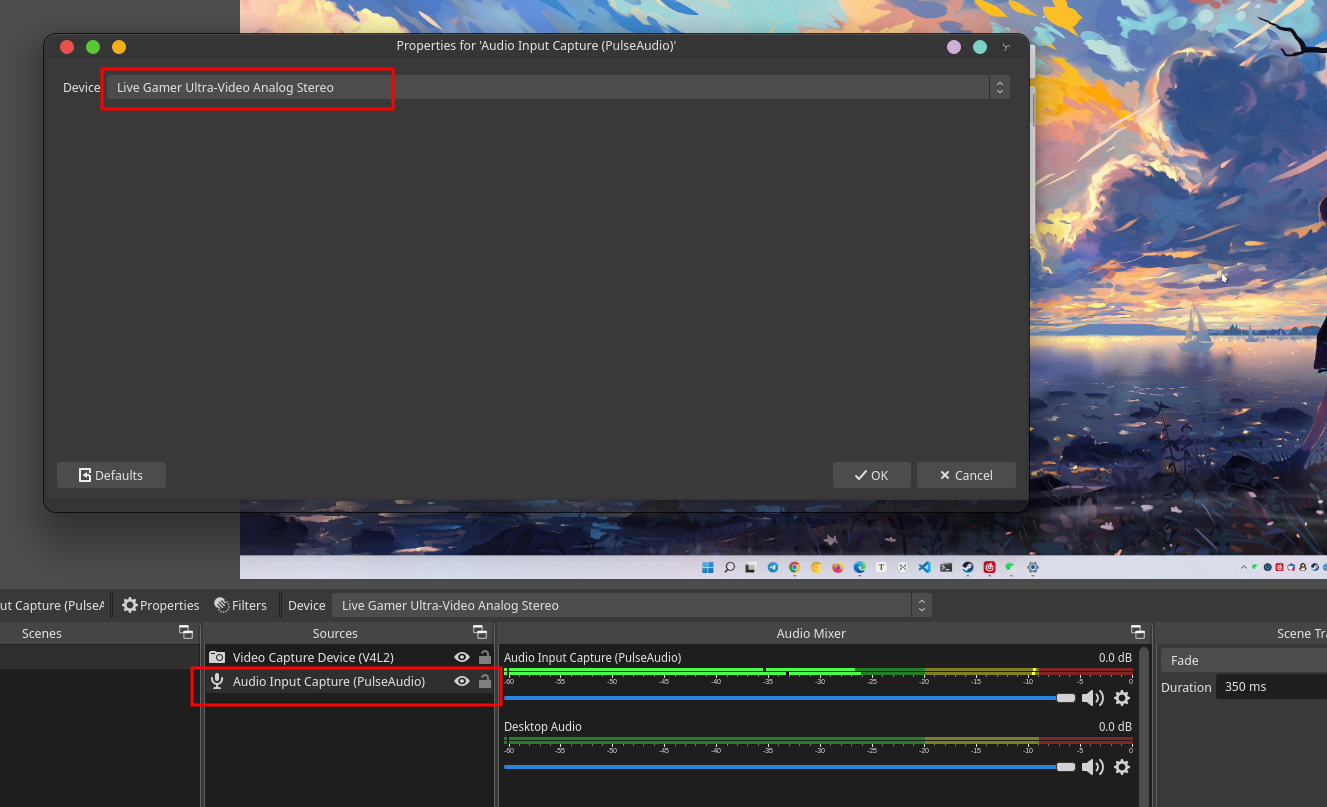Open the terminal icon in previewed taskbar
The height and width of the screenshot is (807, 1327).
[x=946, y=567]
